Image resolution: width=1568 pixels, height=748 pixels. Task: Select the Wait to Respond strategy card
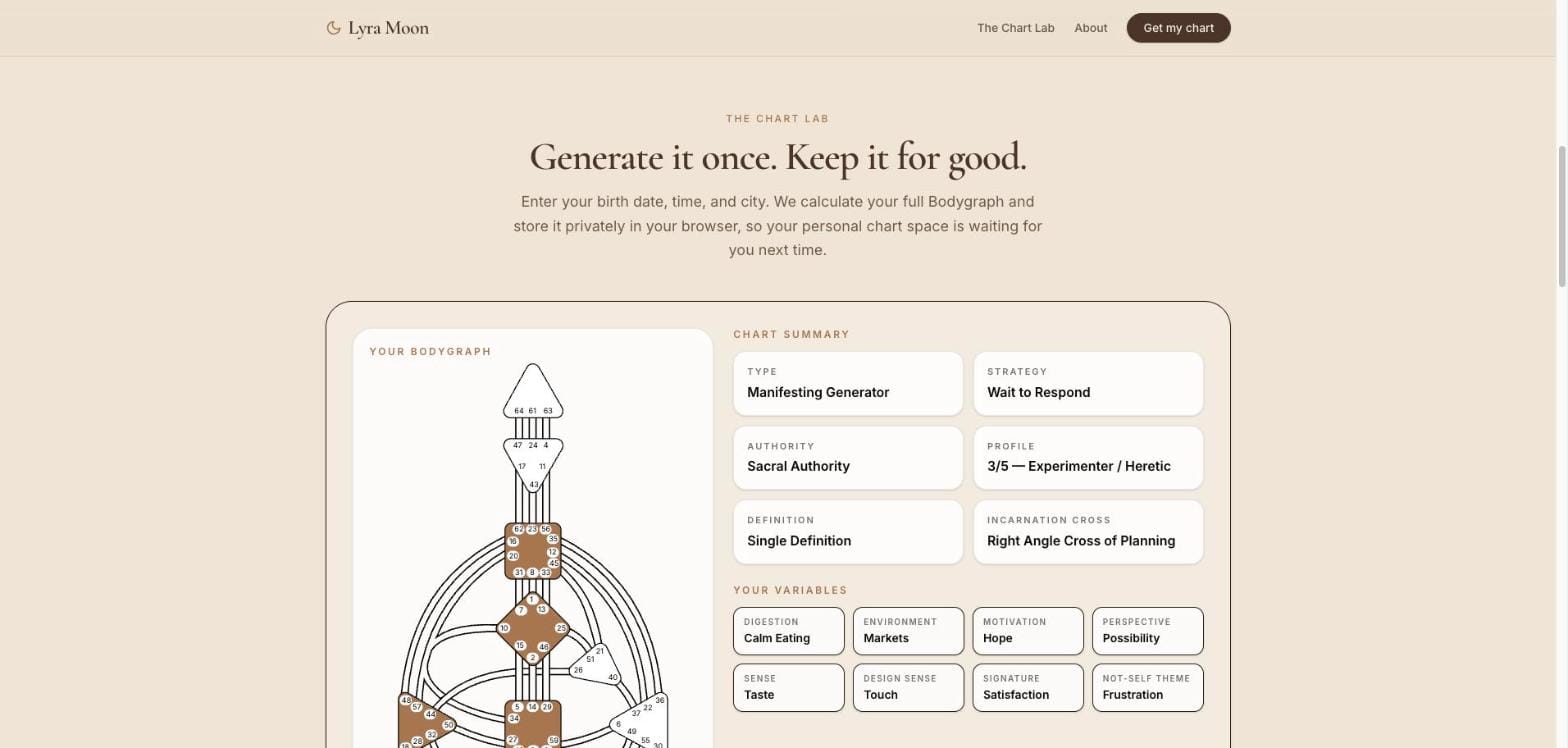pyautogui.click(x=1088, y=383)
